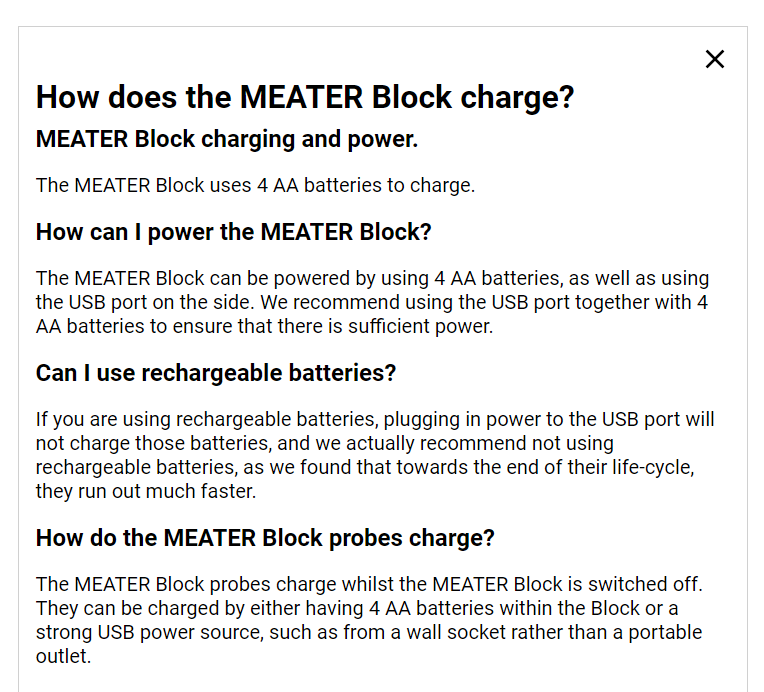Select the 'How do the MEATER Block probes charge?' heading
Image resolution: width=764 pixels, height=692 pixels.
tap(265, 538)
